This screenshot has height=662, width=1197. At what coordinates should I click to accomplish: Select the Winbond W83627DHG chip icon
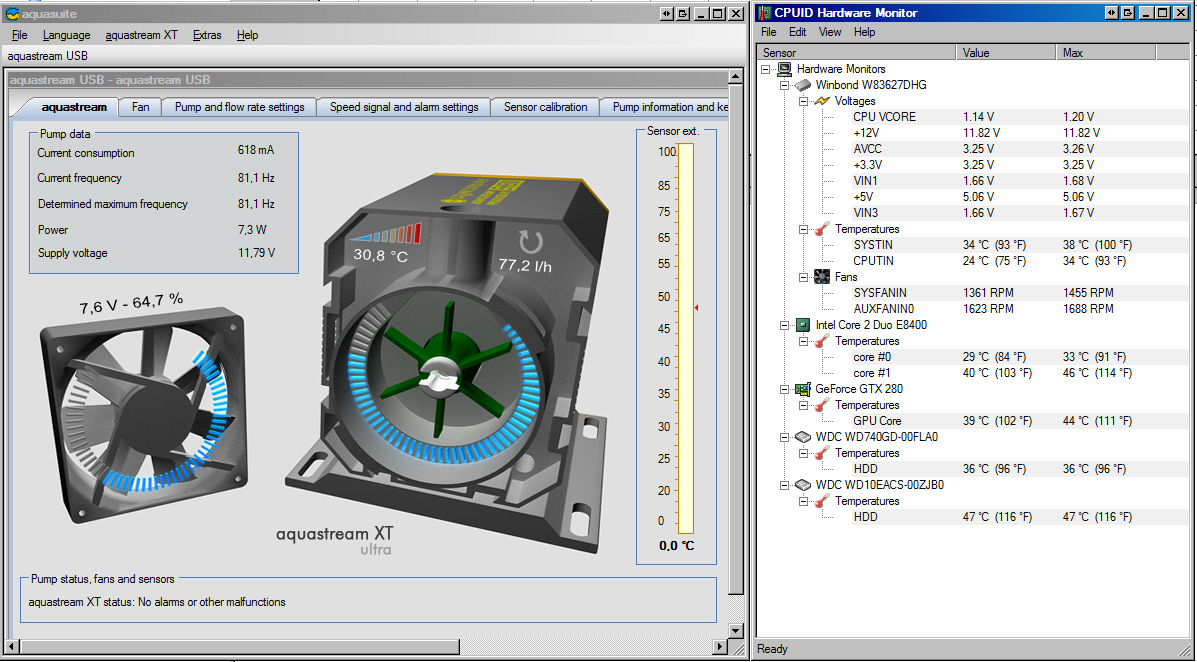[x=802, y=85]
